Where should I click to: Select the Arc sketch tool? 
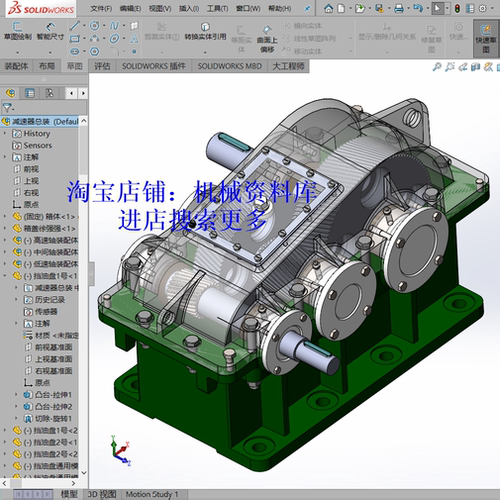tap(95, 39)
